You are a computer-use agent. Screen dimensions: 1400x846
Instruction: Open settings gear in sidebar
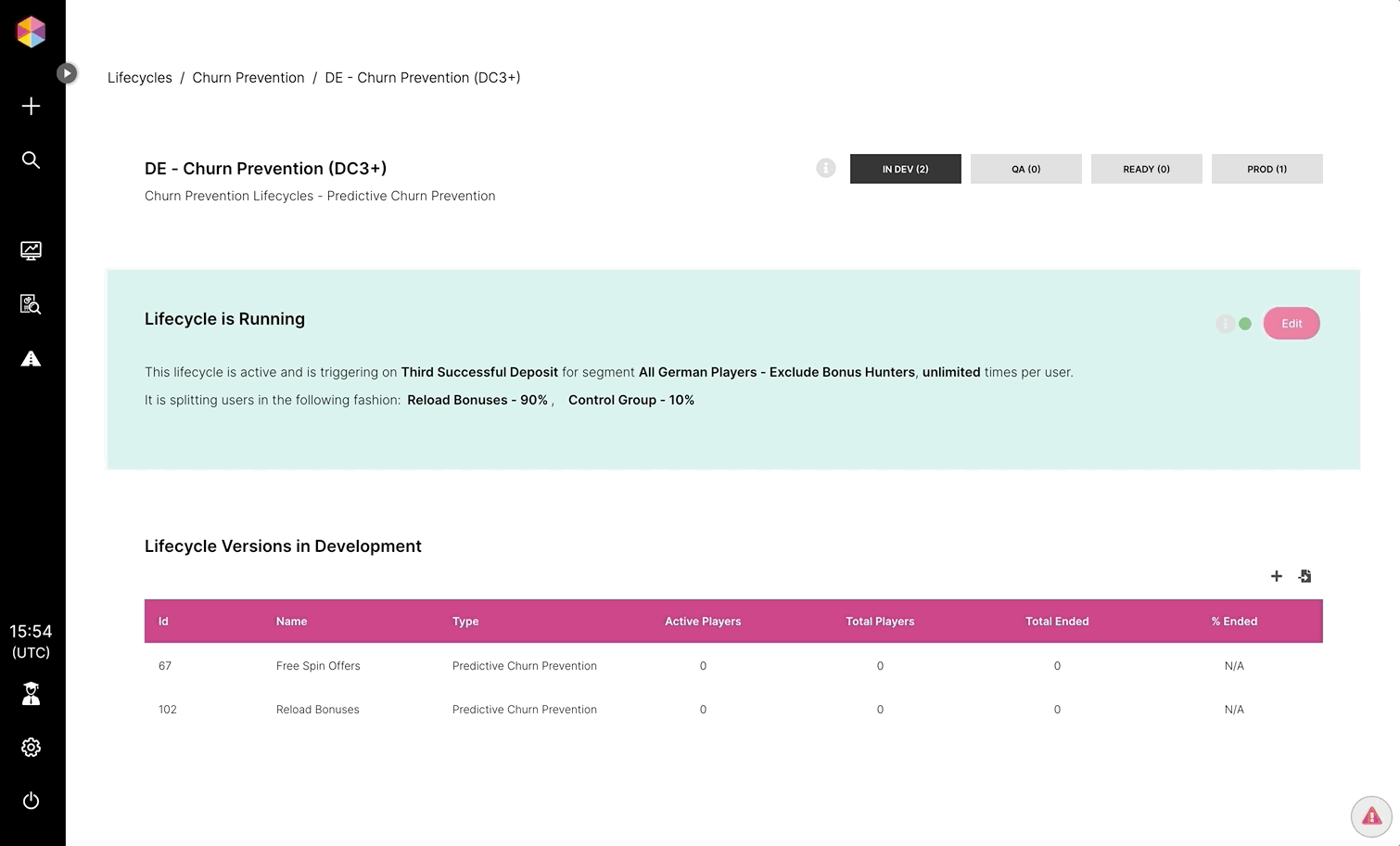[31, 747]
